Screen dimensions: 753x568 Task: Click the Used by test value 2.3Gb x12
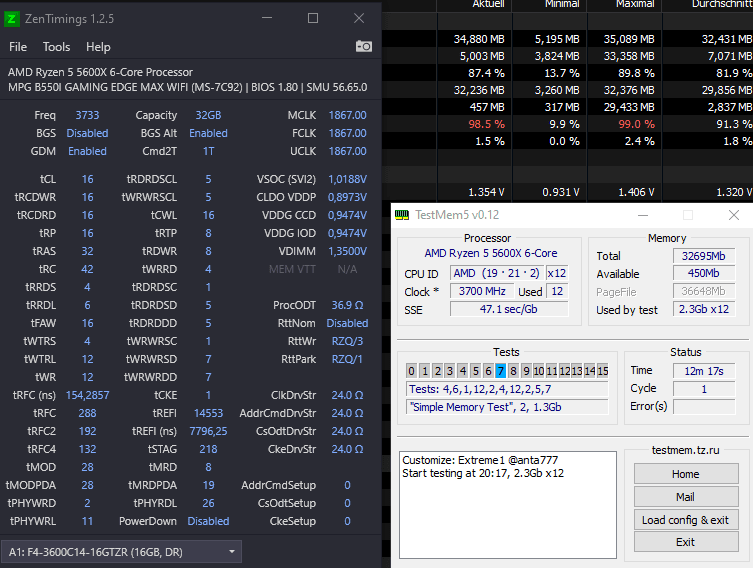coord(704,309)
